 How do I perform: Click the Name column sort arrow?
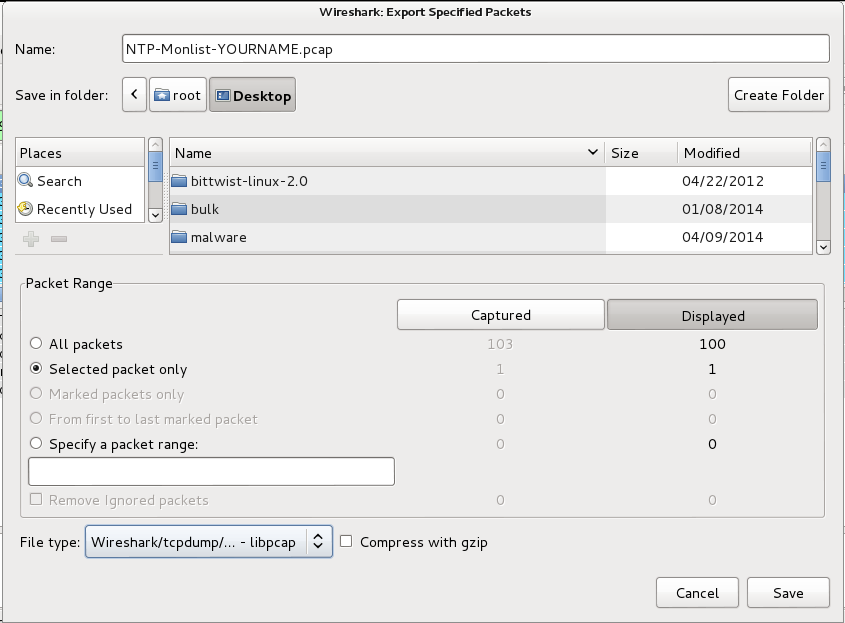[x=593, y=153]
